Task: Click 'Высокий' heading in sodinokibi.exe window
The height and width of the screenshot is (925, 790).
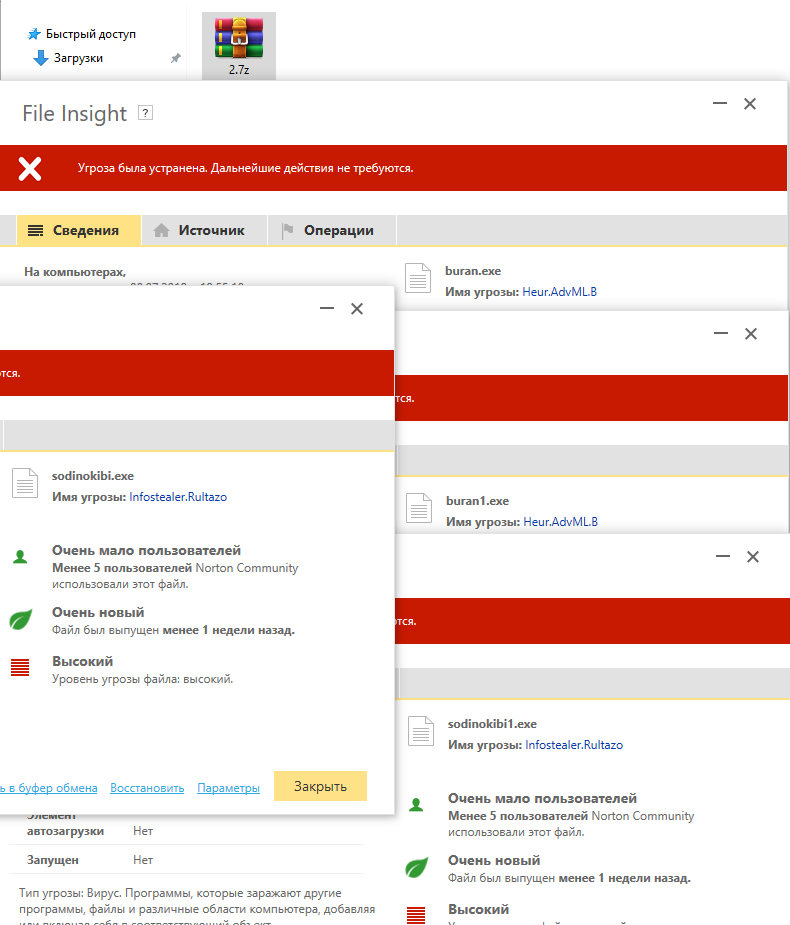Action: (83, 661)
